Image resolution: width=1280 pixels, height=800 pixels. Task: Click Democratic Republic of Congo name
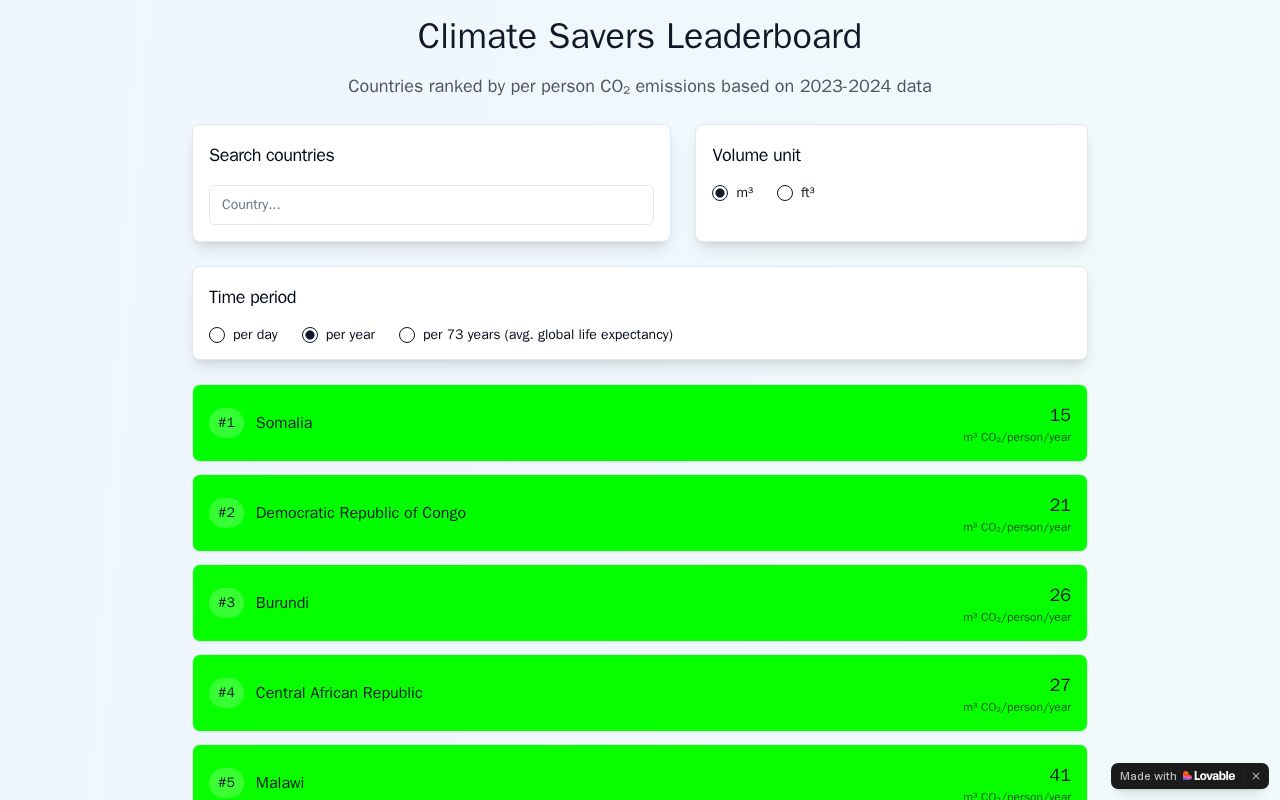pos(361,513)
